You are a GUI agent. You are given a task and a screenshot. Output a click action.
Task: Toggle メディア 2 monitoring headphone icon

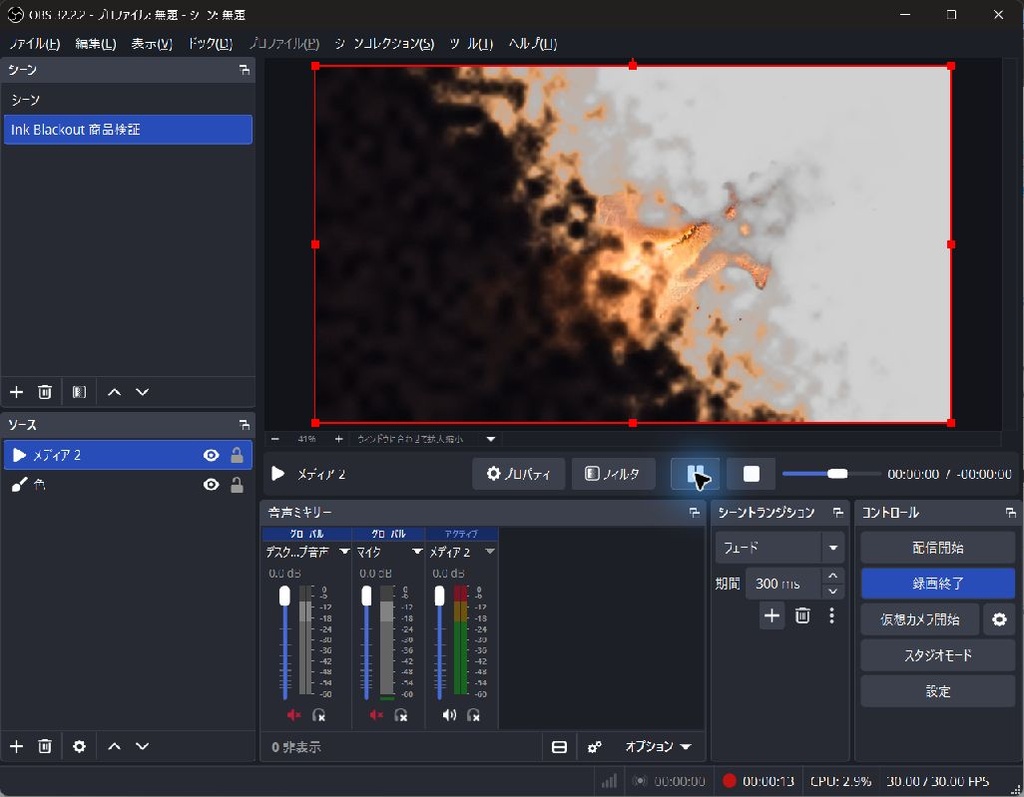pos(473,715)
